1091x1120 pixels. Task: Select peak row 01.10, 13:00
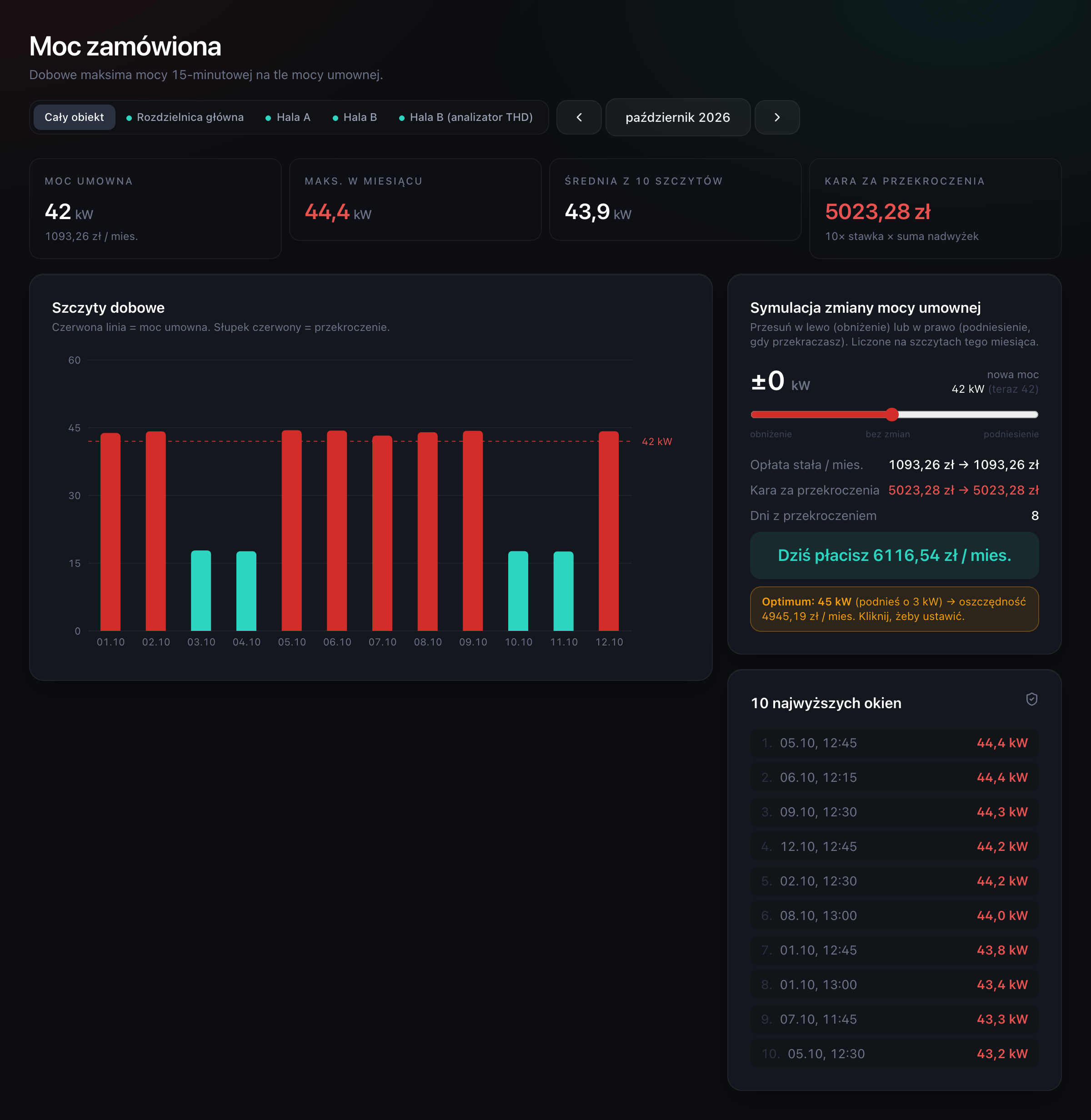tap(894, 985)
